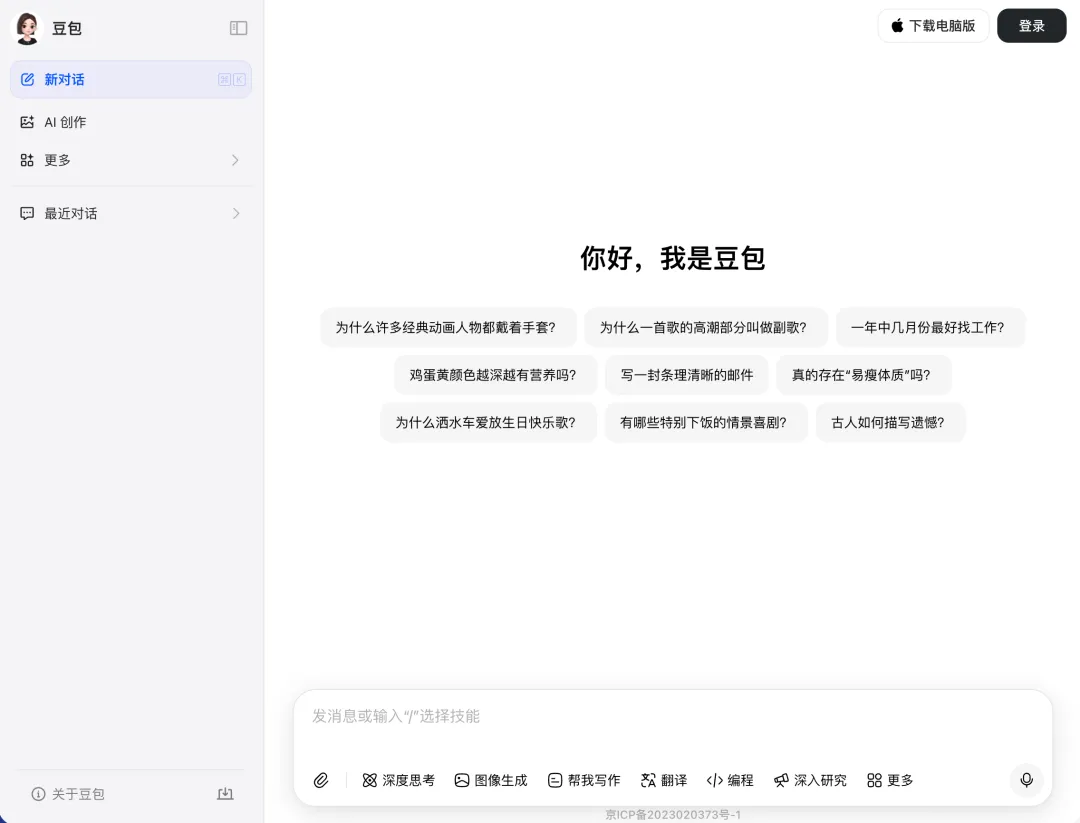Select suggestion 鸡蛋黄颜色越深越有营养吗?
This screenshot has height=823, width=1080.
pyautogui.click(x=495, y=375)
